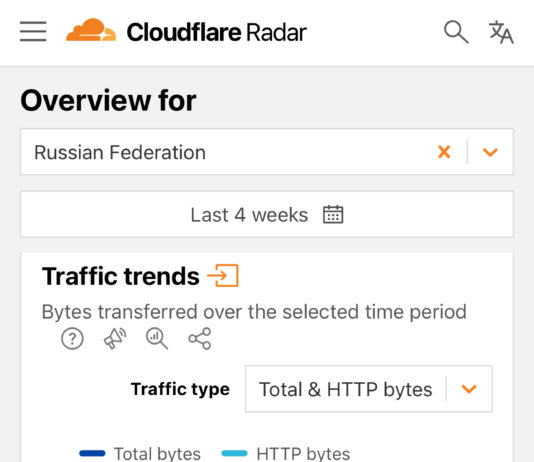Screen dimensions: 534x462
Task: Open Traffic trends detail arrow icon
Action: coord(223,275)
